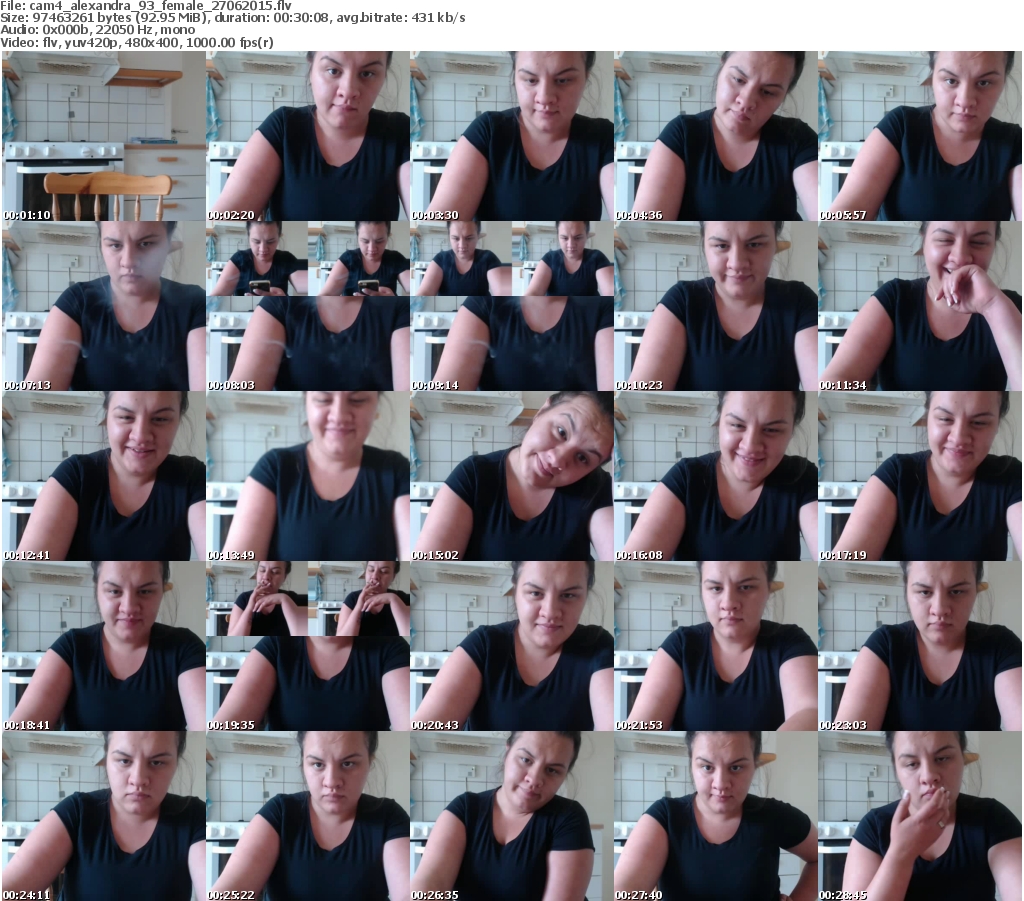Viewport: 1024px width, 901px height.
Task: Click the Size line showing 92.95 MiB
Action: 232,18
